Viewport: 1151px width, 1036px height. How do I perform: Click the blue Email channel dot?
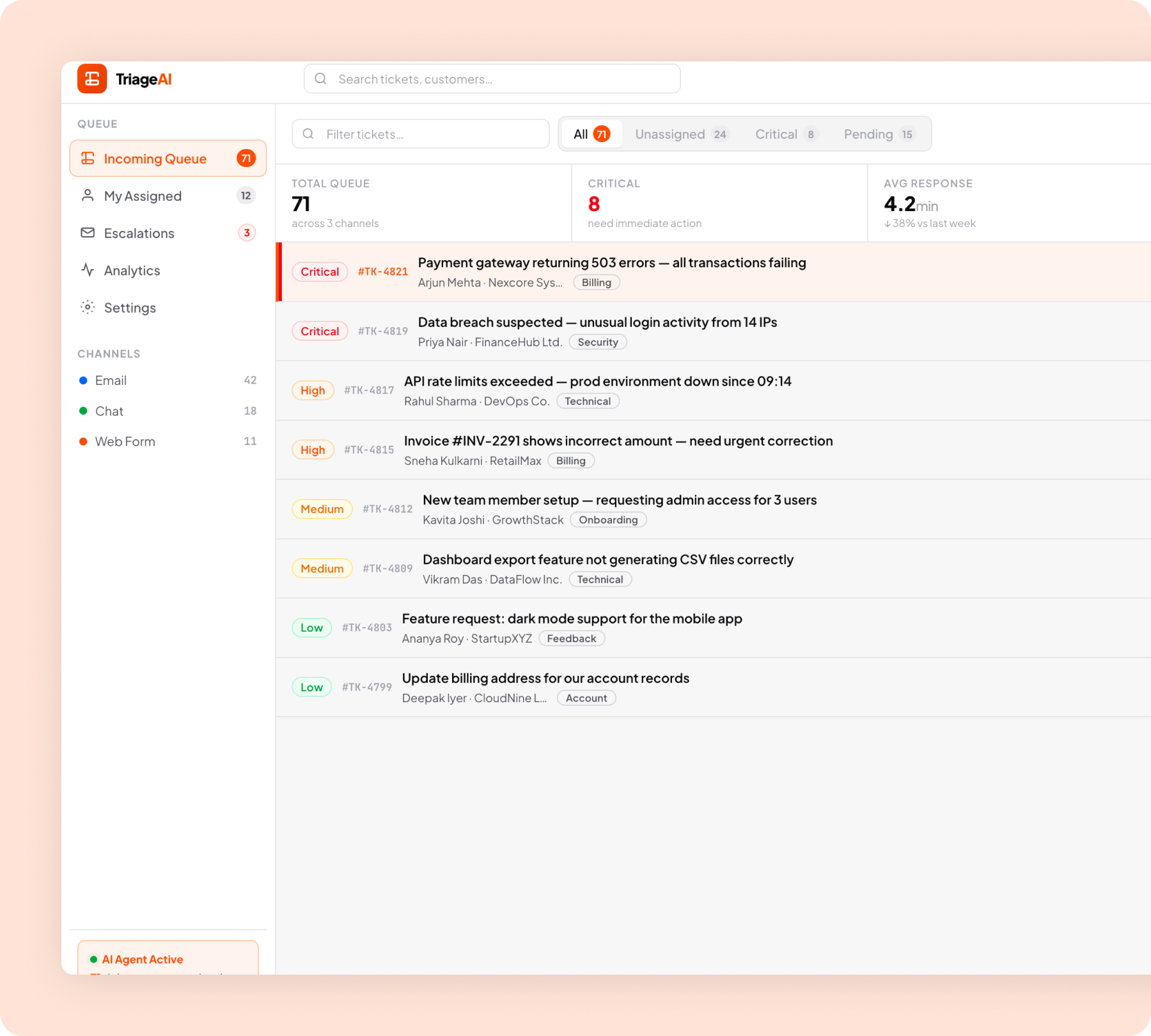[83, 380]
